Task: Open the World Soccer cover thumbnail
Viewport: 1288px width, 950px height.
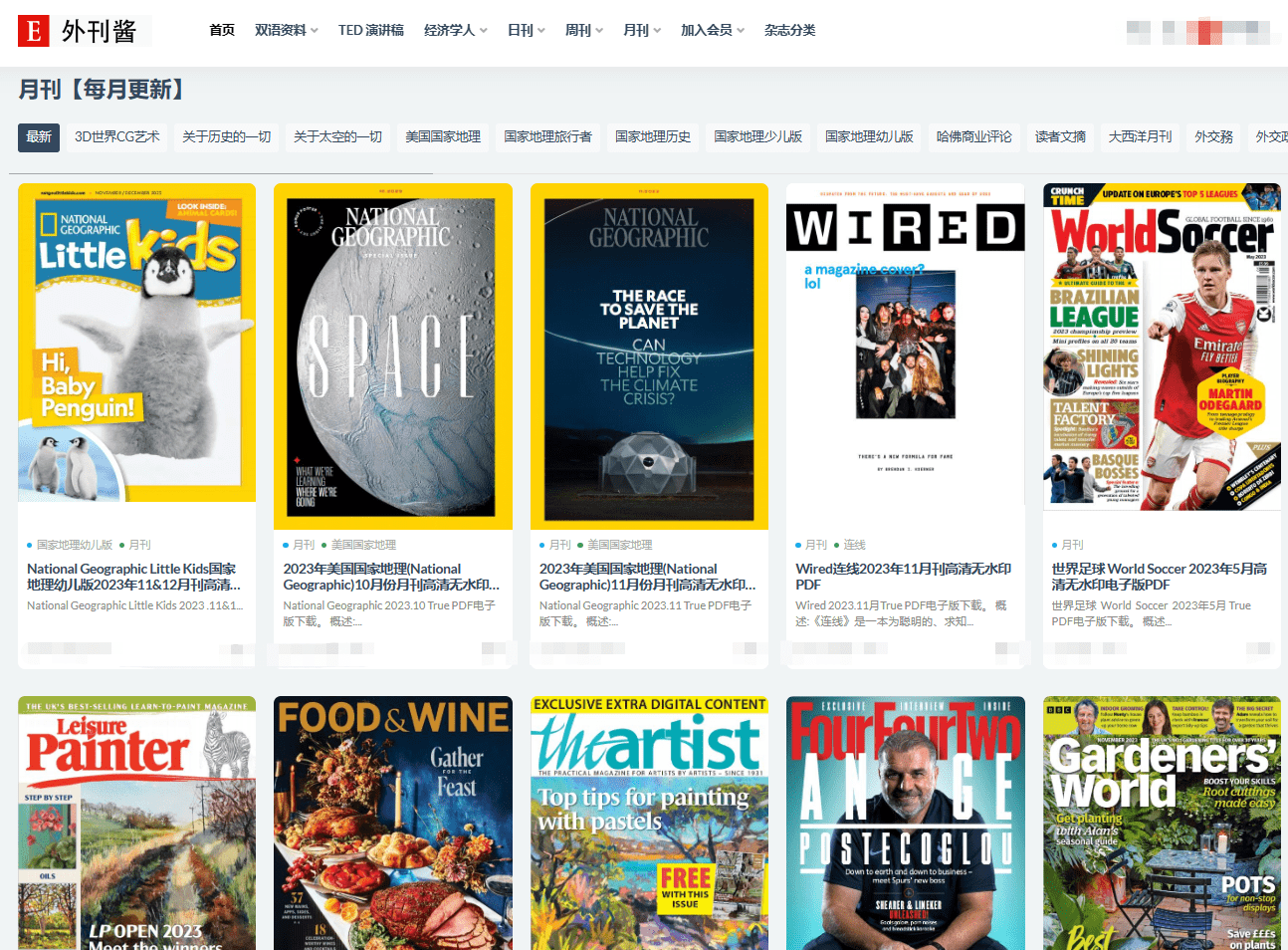Action: click(1162, 347)
